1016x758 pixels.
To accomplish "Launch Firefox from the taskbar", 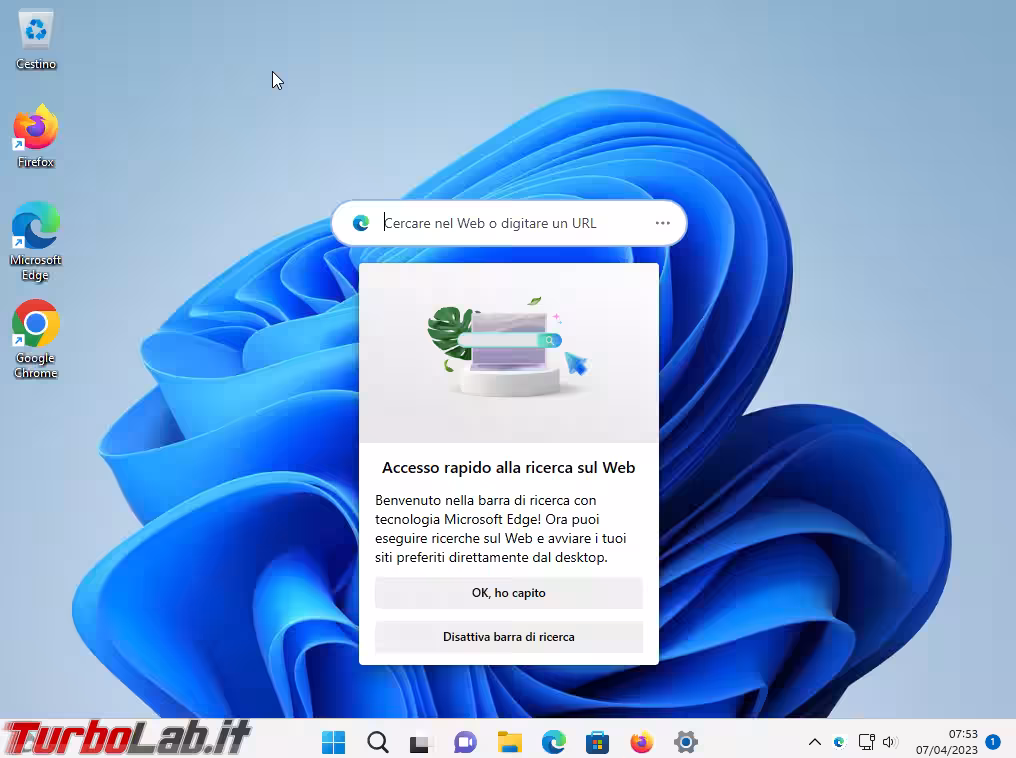I will point(641,742).
